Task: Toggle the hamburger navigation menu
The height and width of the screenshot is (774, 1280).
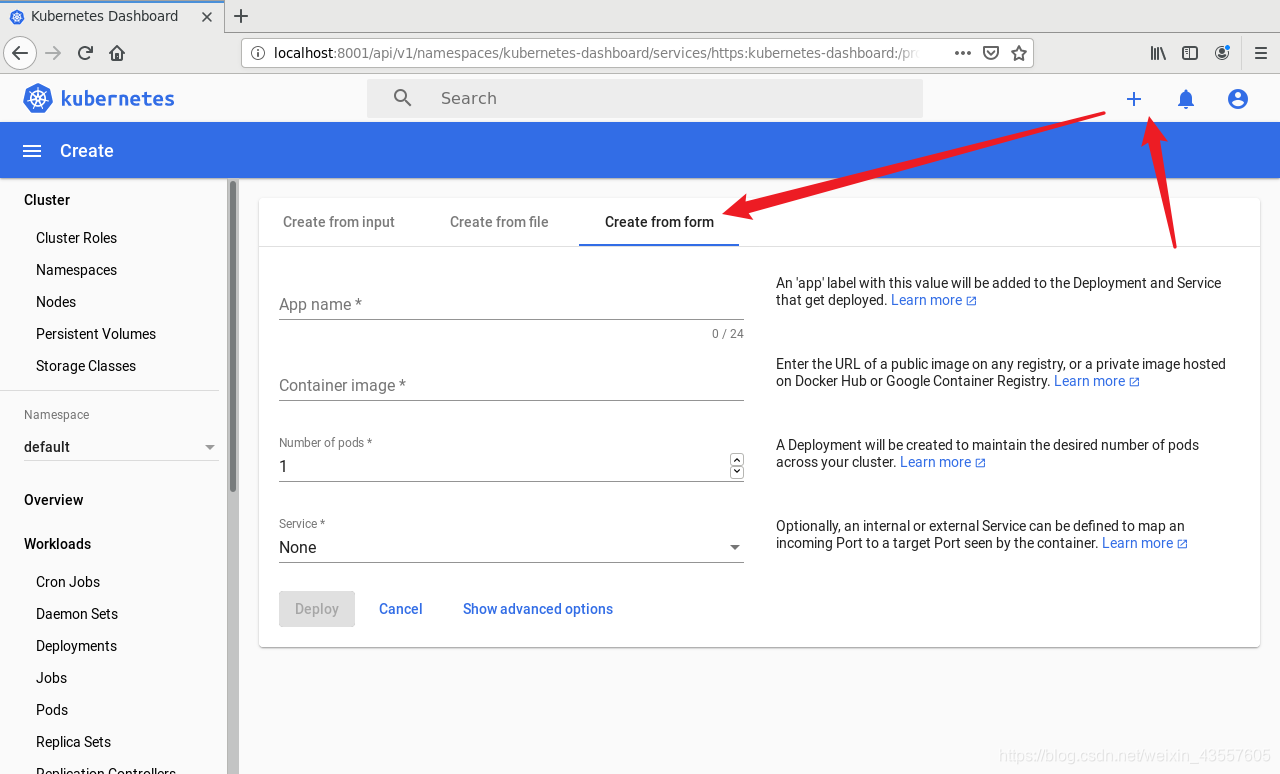Action: (x=32, y=151)
